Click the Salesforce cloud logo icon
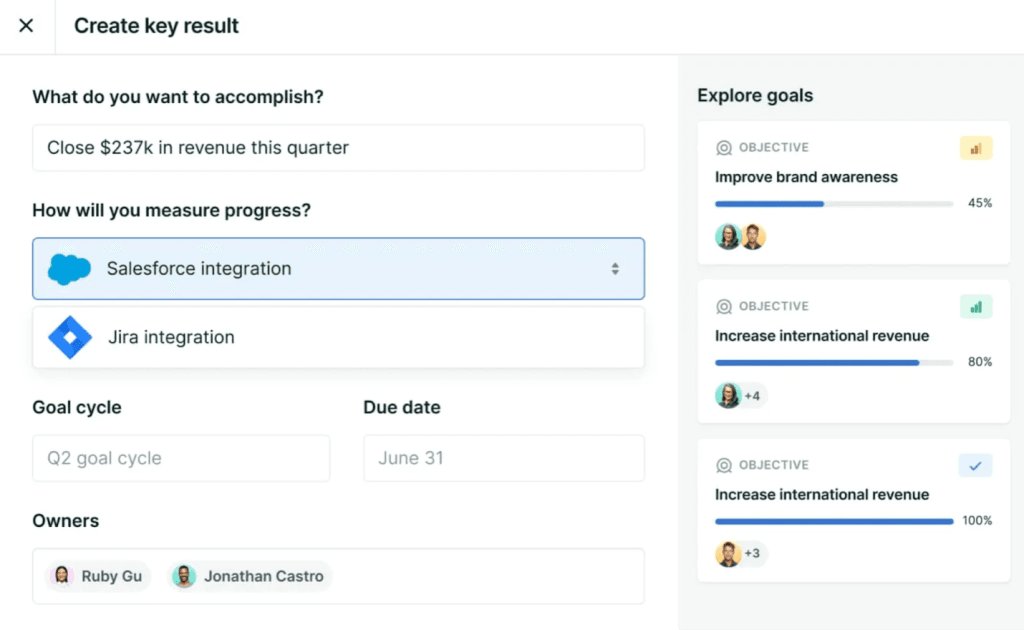The height and width of the screenshot is (630, 1024). point(69,269)
